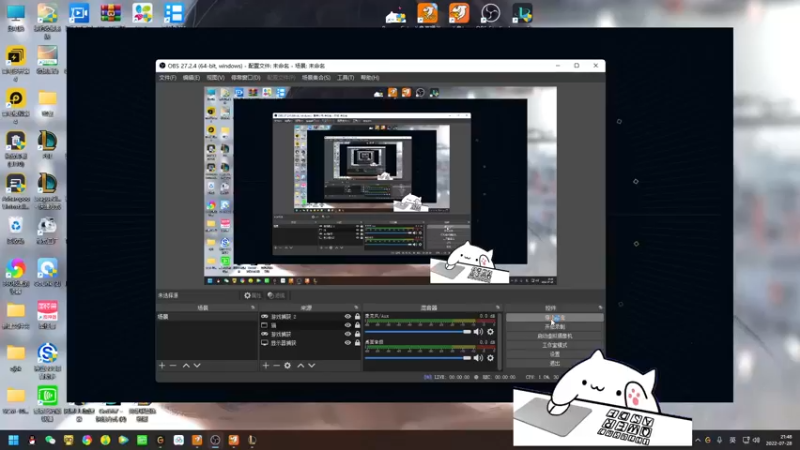Adjust the Mic/Aux volume slider
This screenshot has width=800, height=450.
click(418, 332)
